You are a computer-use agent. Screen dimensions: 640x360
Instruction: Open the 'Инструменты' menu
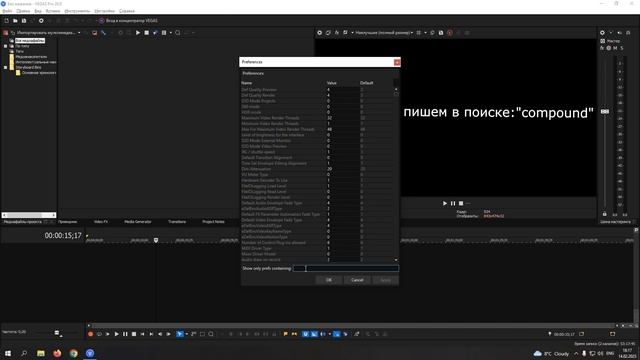(77, 11)
